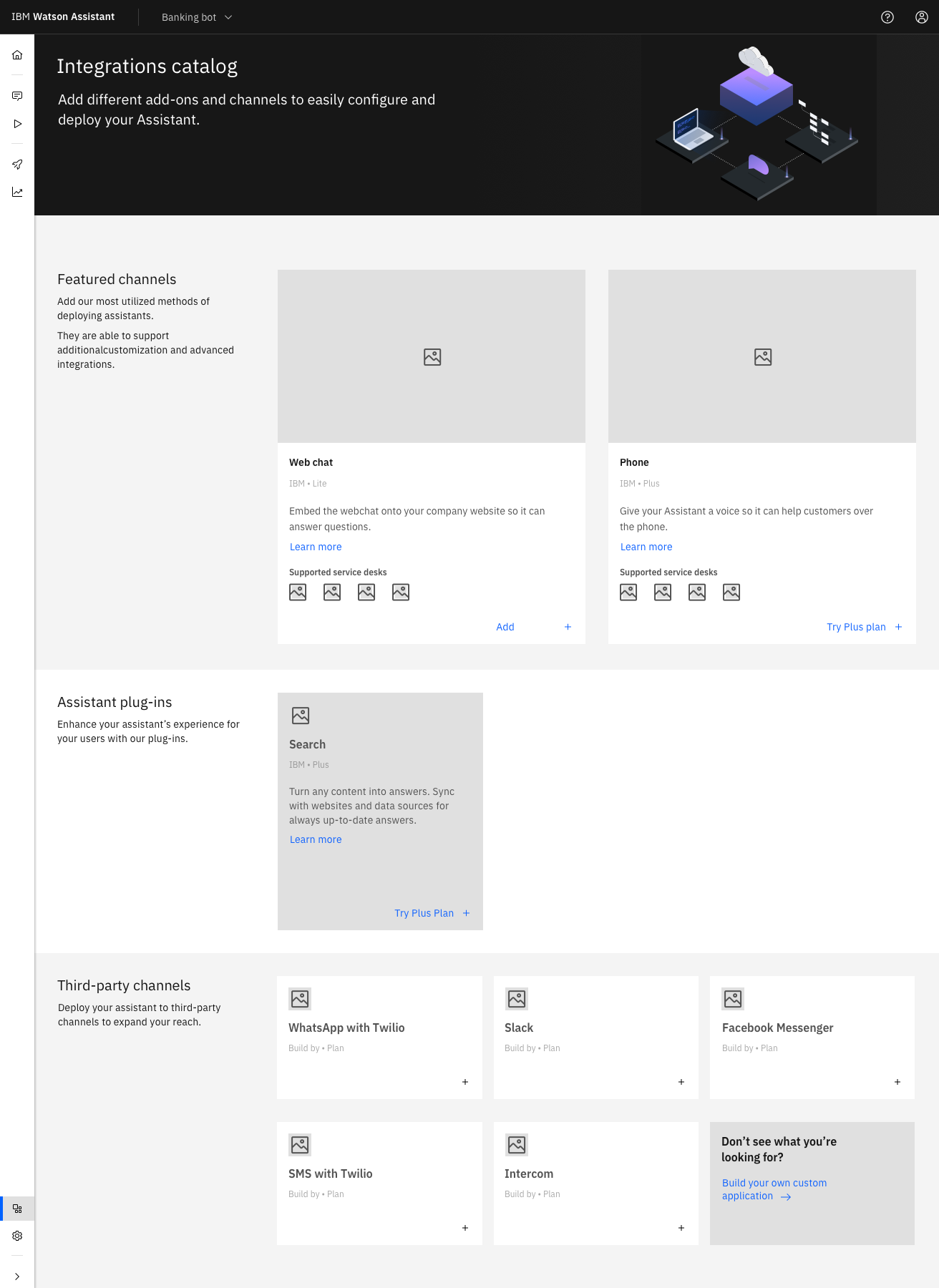Click Try Plus Plan on Search card
939x1288 pixels.
click(x=424, y=913)
